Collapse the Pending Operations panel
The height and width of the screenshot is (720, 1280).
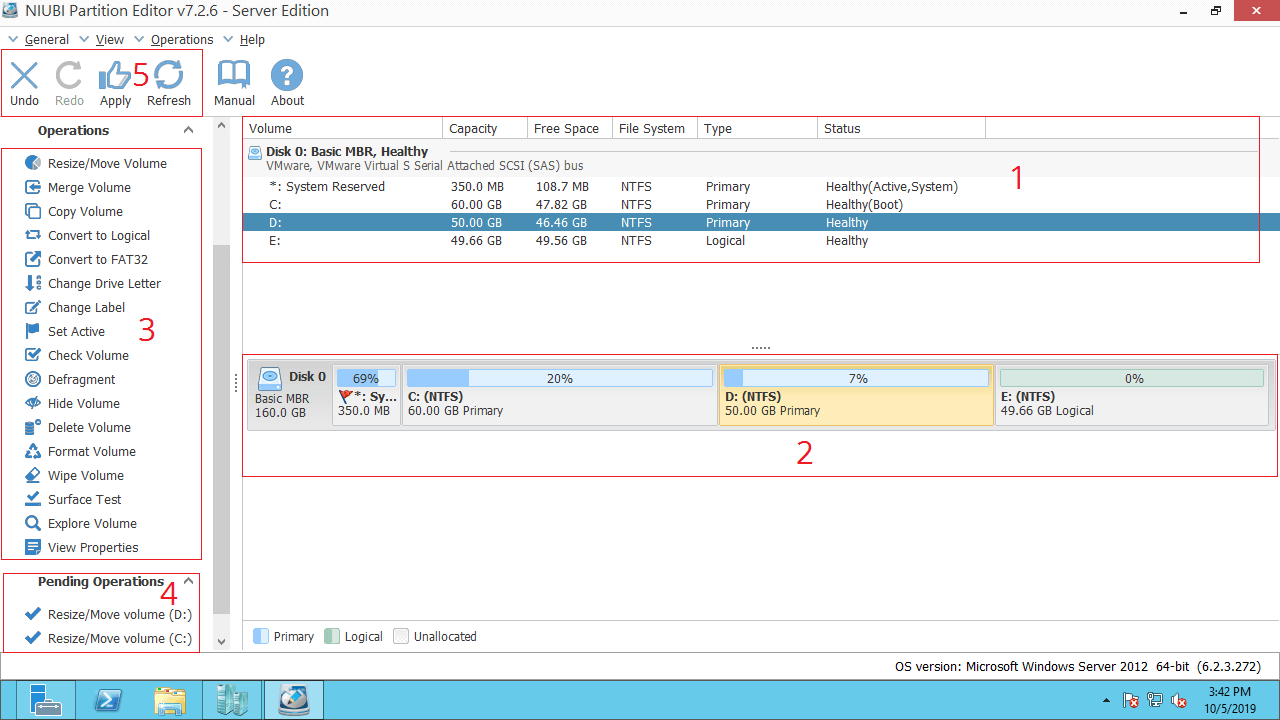pyautogui.click(x=188, y=581)
